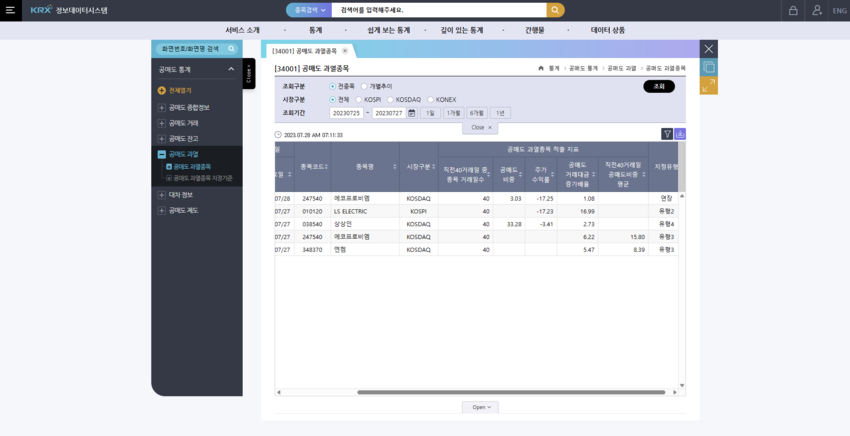The width and height of the screenshot is (850, 436).
Task: Open the 깊이 있는 통계 menu
Action: 462,30
